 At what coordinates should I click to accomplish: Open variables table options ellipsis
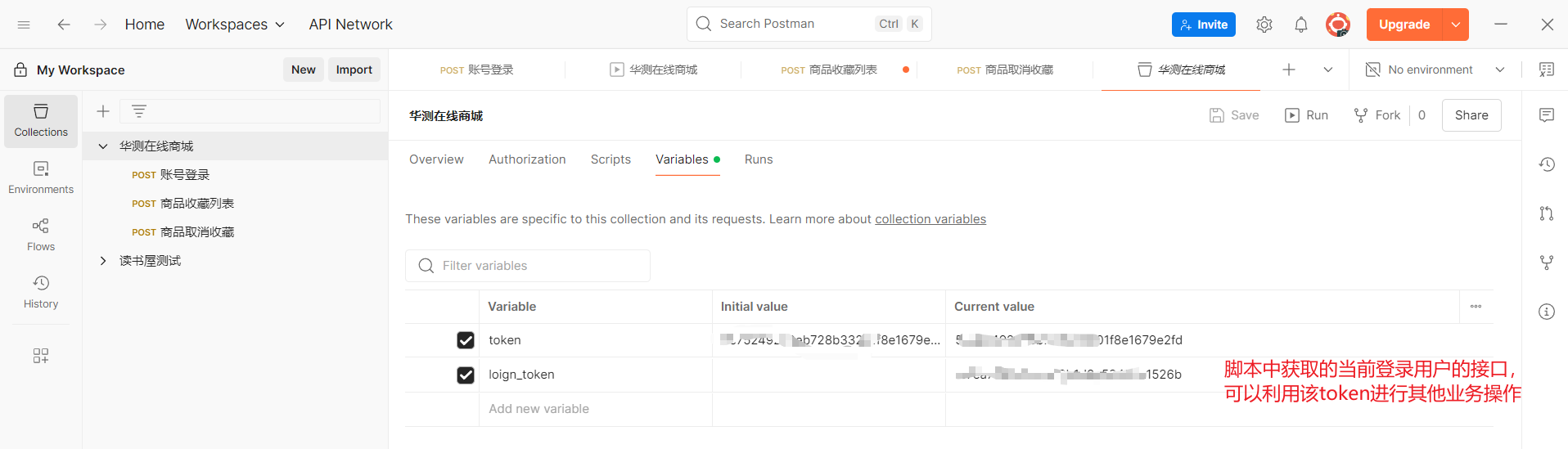[x=1476, y=307]
